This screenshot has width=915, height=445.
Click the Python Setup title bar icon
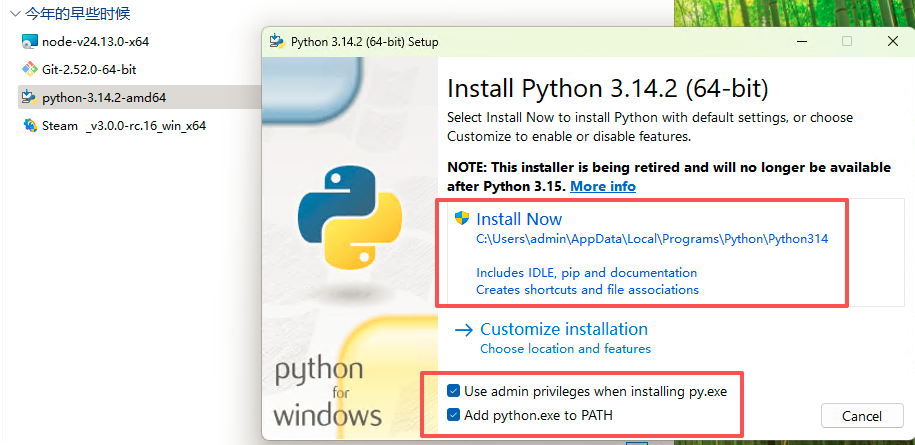pos(277,41)
